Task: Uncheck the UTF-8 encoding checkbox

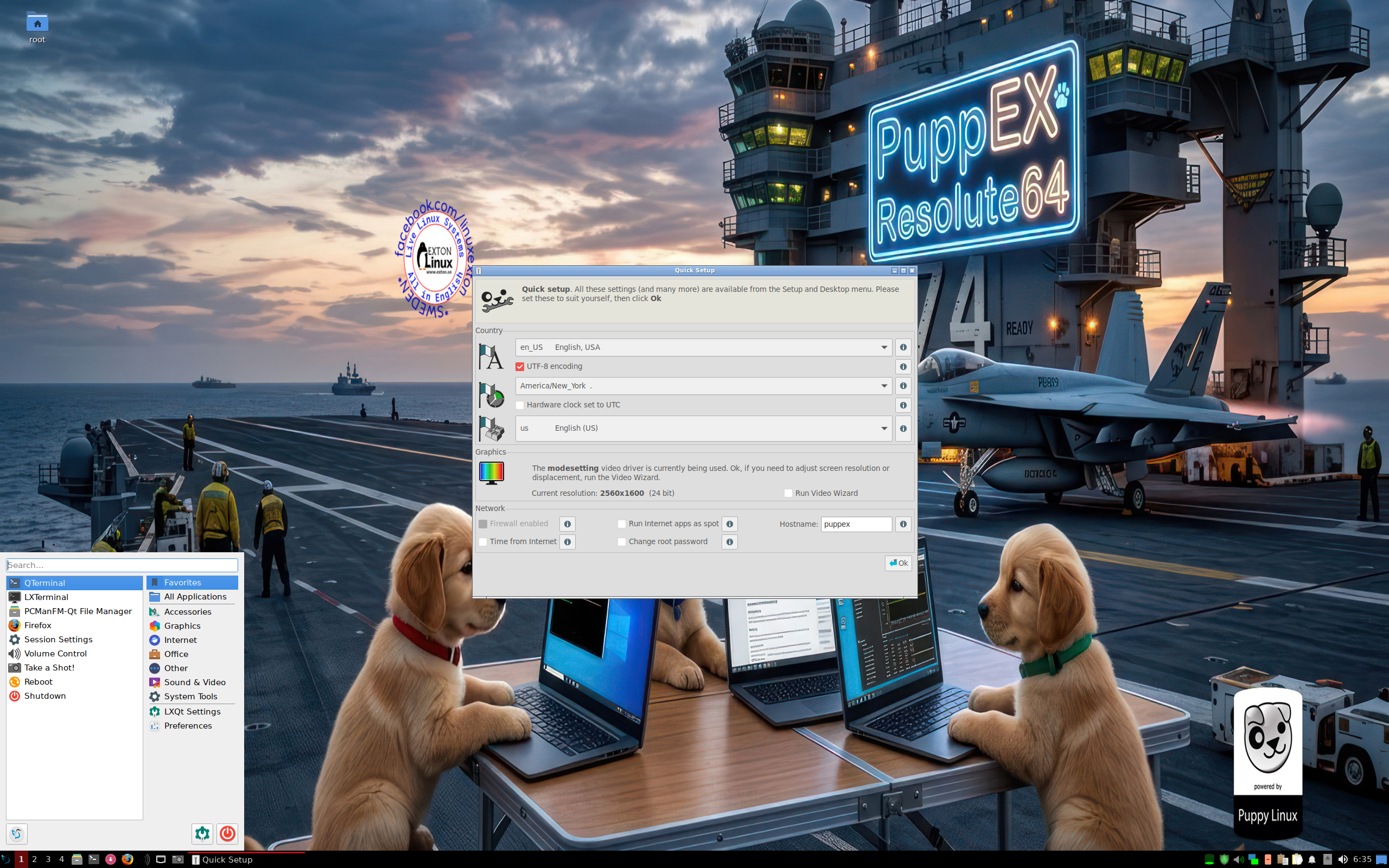Action: tap(519, 367)
